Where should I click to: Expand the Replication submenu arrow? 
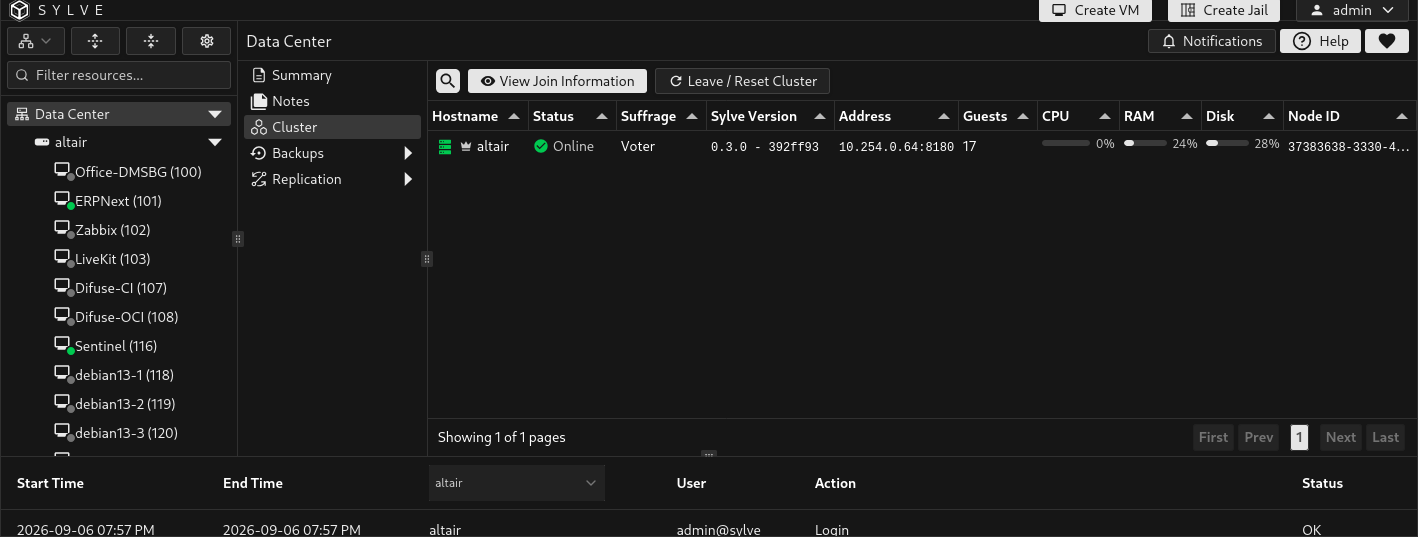[x=408, y=179]
